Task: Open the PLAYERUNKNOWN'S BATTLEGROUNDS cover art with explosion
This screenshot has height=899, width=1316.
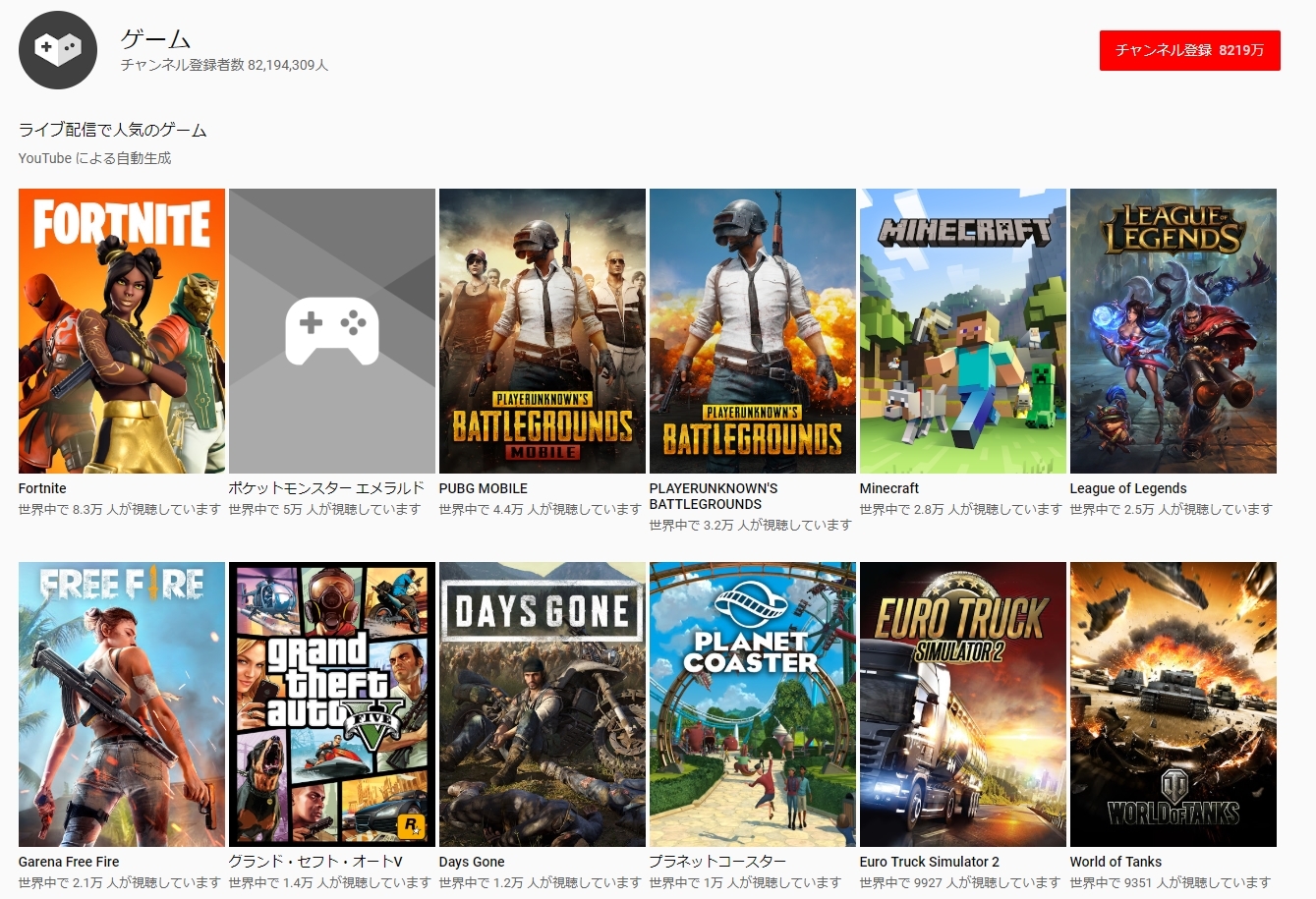Action: 753,331
